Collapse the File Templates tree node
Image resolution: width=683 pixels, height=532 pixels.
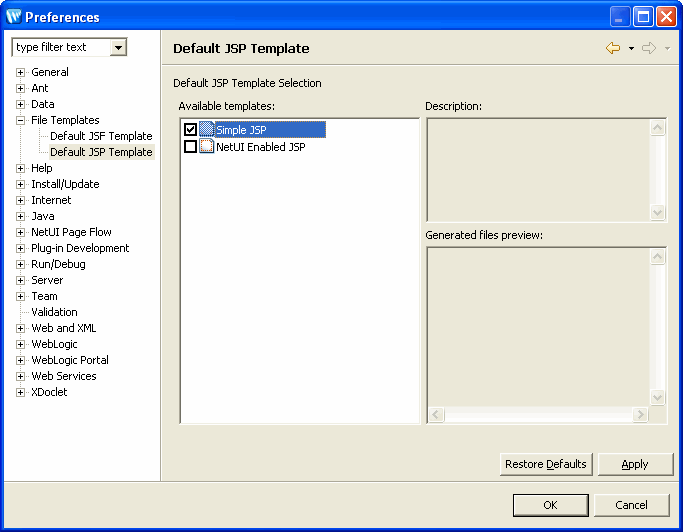[20, 120]
